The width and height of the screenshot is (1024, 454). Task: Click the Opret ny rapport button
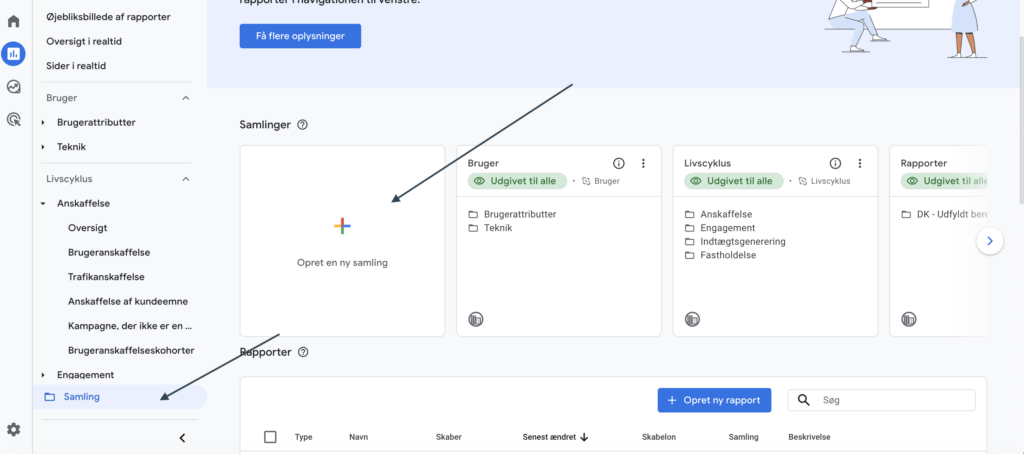714,400
